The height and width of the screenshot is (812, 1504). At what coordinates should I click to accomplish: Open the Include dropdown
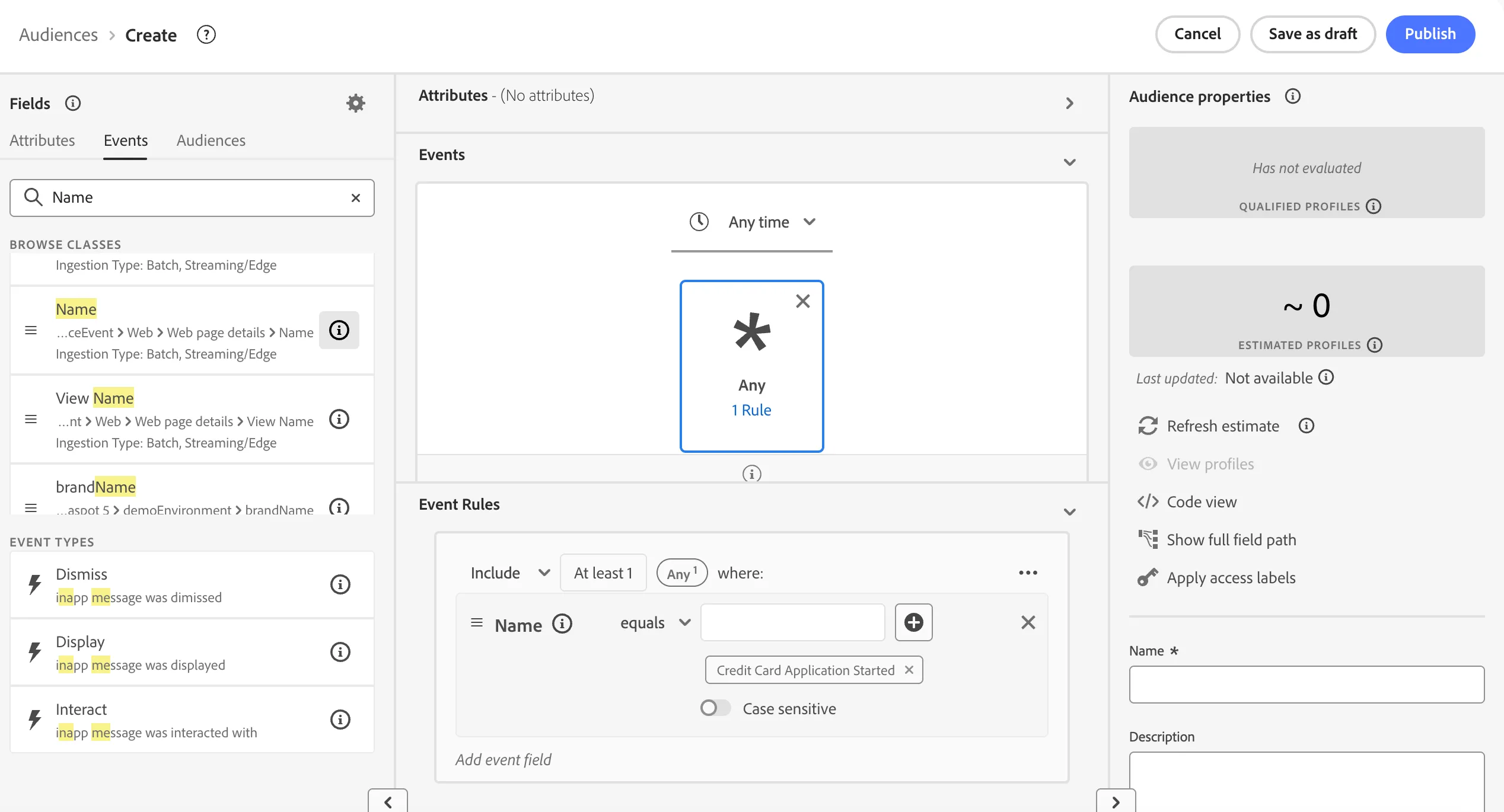510,573
